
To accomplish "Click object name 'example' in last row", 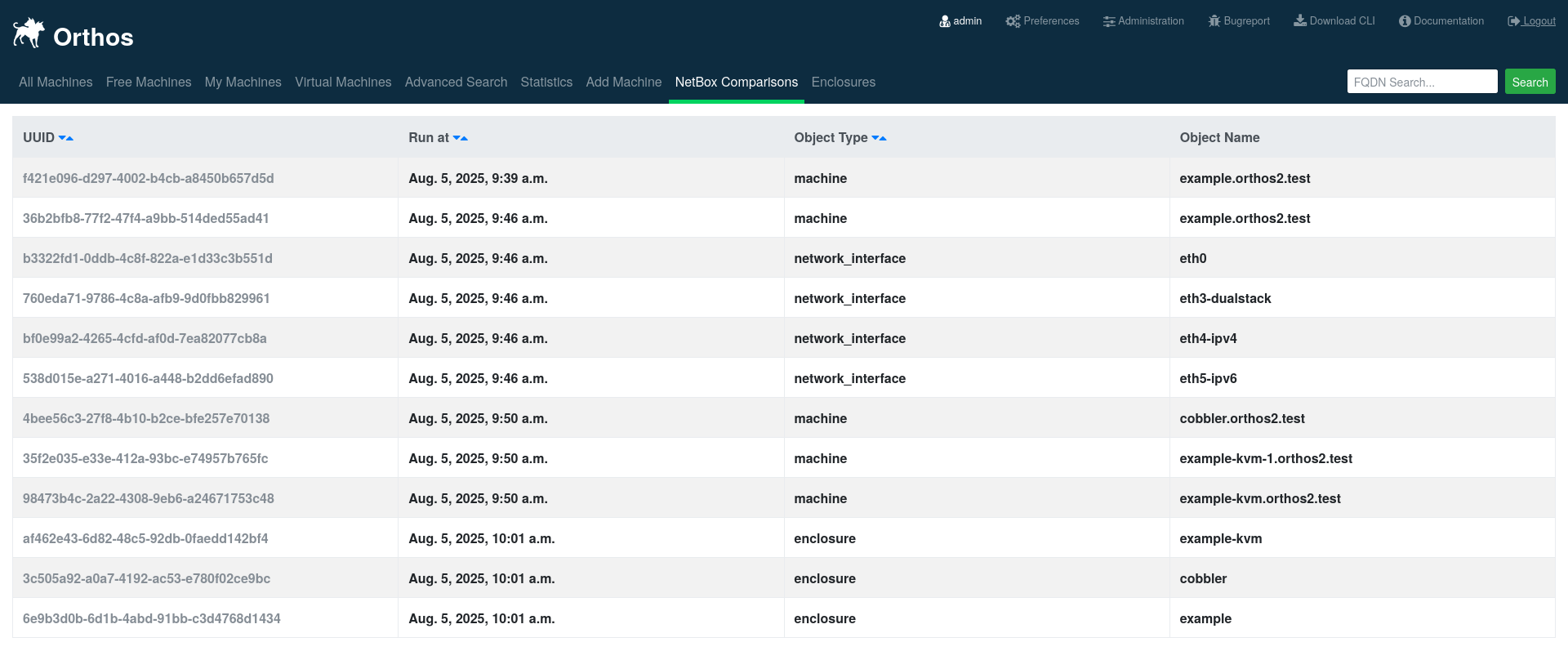I will [x=1205, y=618].
